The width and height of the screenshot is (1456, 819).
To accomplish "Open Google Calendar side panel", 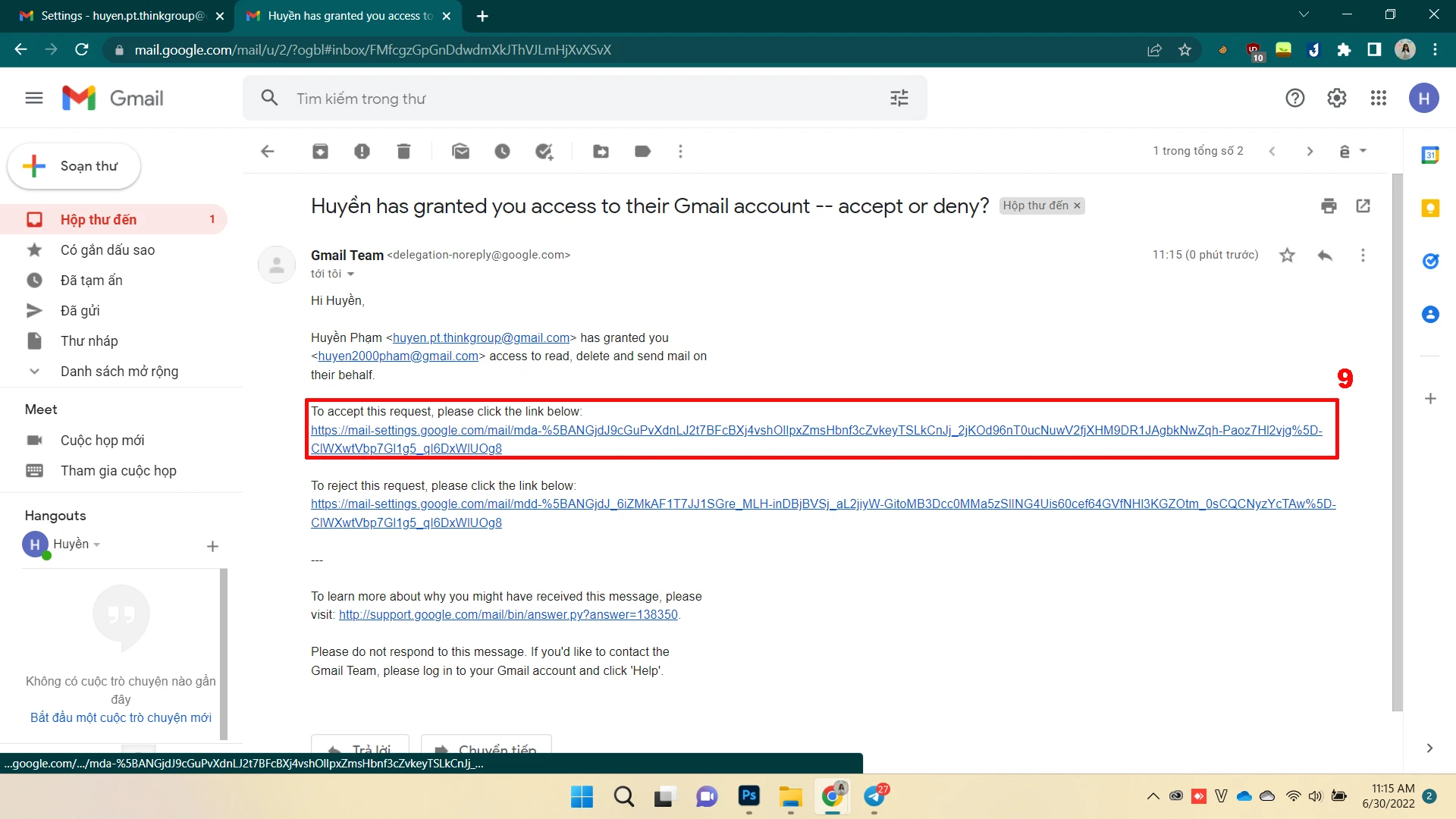I will [x=1430, y=155].
